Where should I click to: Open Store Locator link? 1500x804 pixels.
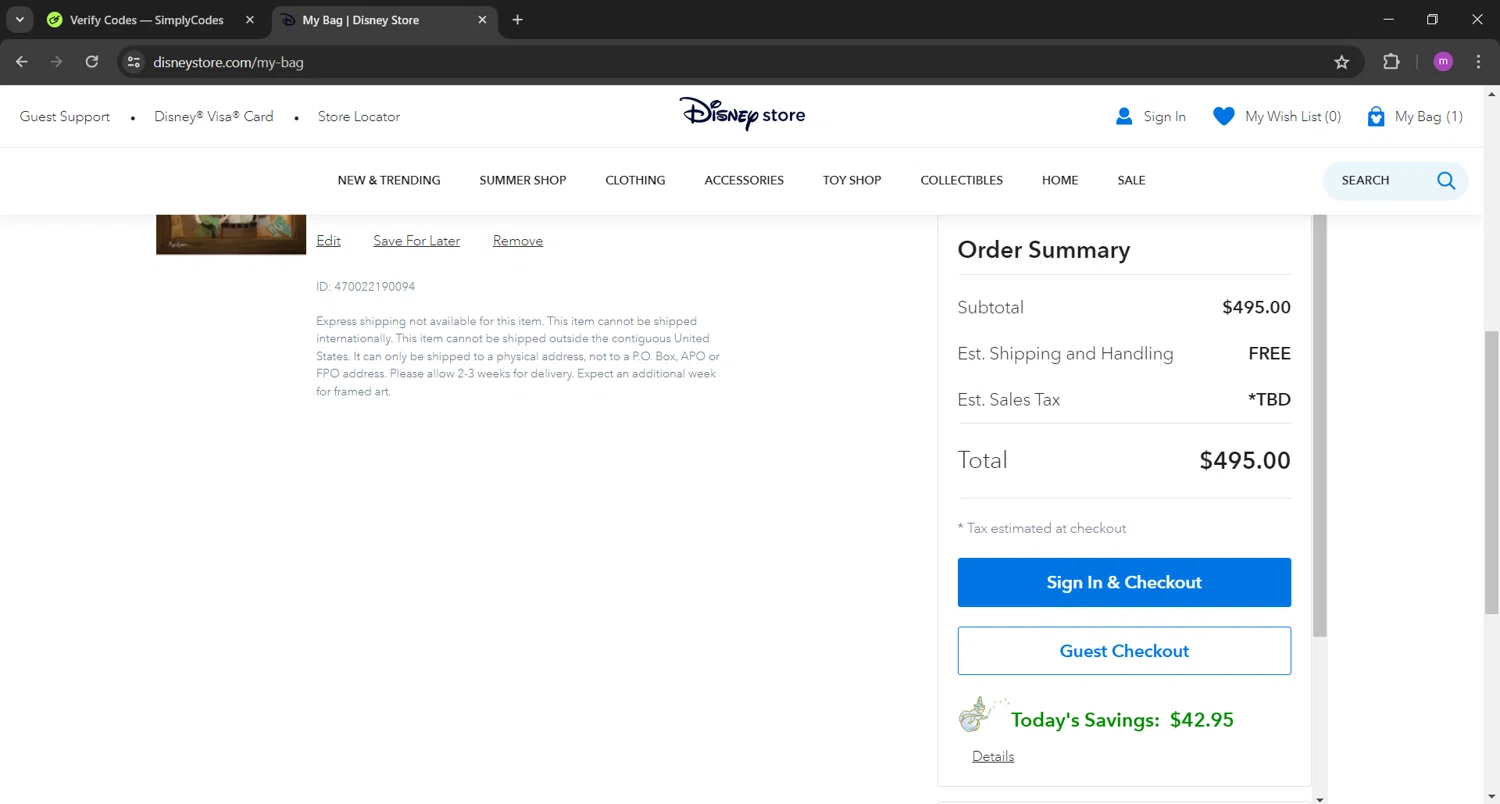[359, 116]
